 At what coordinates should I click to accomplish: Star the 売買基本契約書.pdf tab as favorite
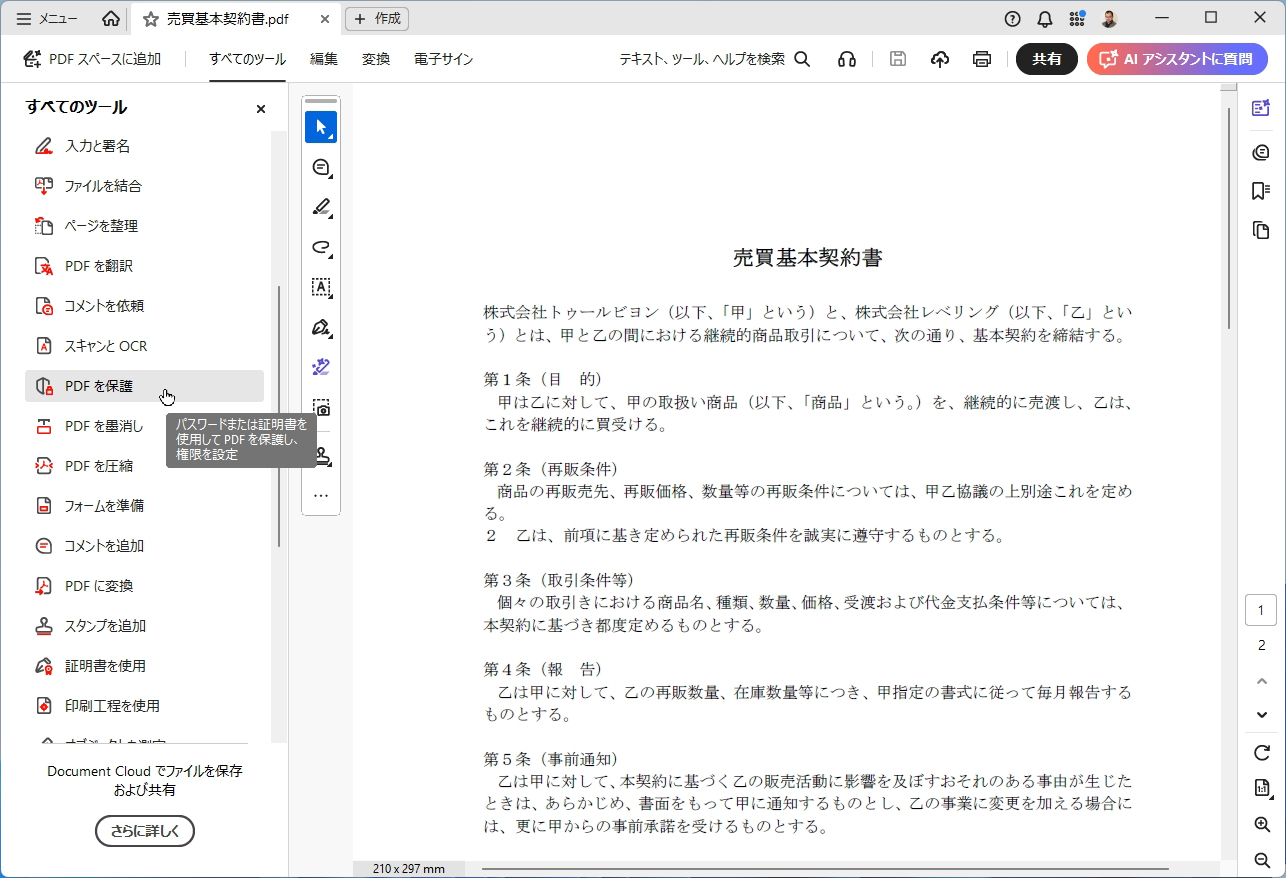tap(151, 19)
